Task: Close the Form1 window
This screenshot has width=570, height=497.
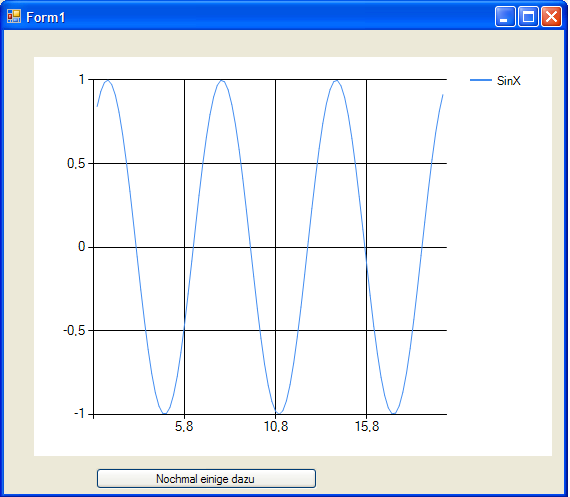Action: [x=551, y=17]
